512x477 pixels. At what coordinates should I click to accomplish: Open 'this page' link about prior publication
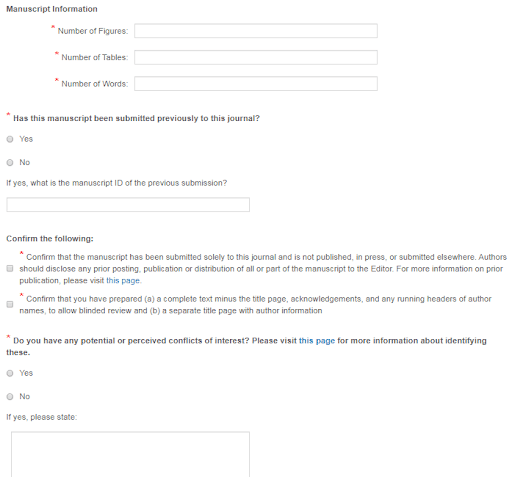tap(123, 281)
